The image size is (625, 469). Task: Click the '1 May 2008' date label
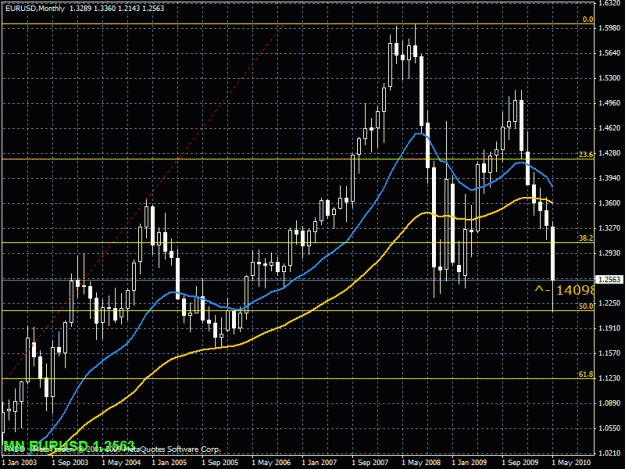[x=421, y=463]
